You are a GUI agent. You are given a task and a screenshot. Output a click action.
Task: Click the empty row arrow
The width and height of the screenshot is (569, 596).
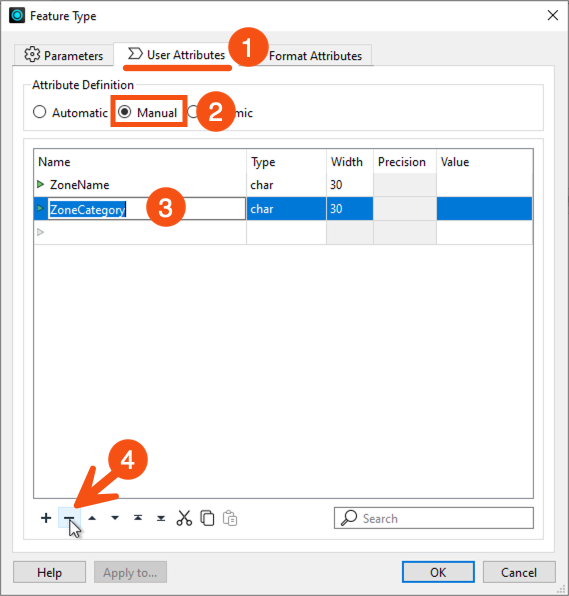(x=40, y=232)
